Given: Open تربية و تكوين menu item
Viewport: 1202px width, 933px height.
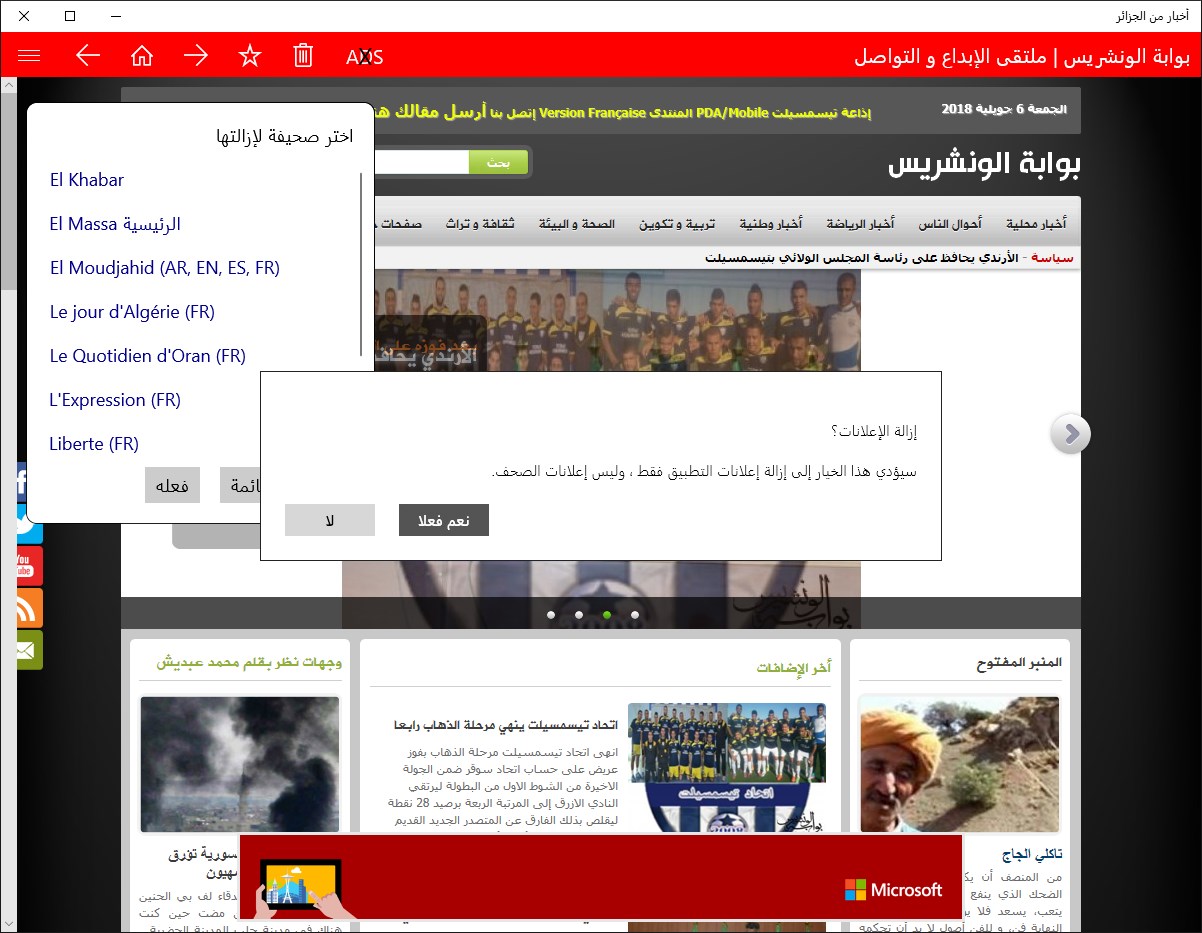Looking at the screenshot, I should click(x=678, y=224).
